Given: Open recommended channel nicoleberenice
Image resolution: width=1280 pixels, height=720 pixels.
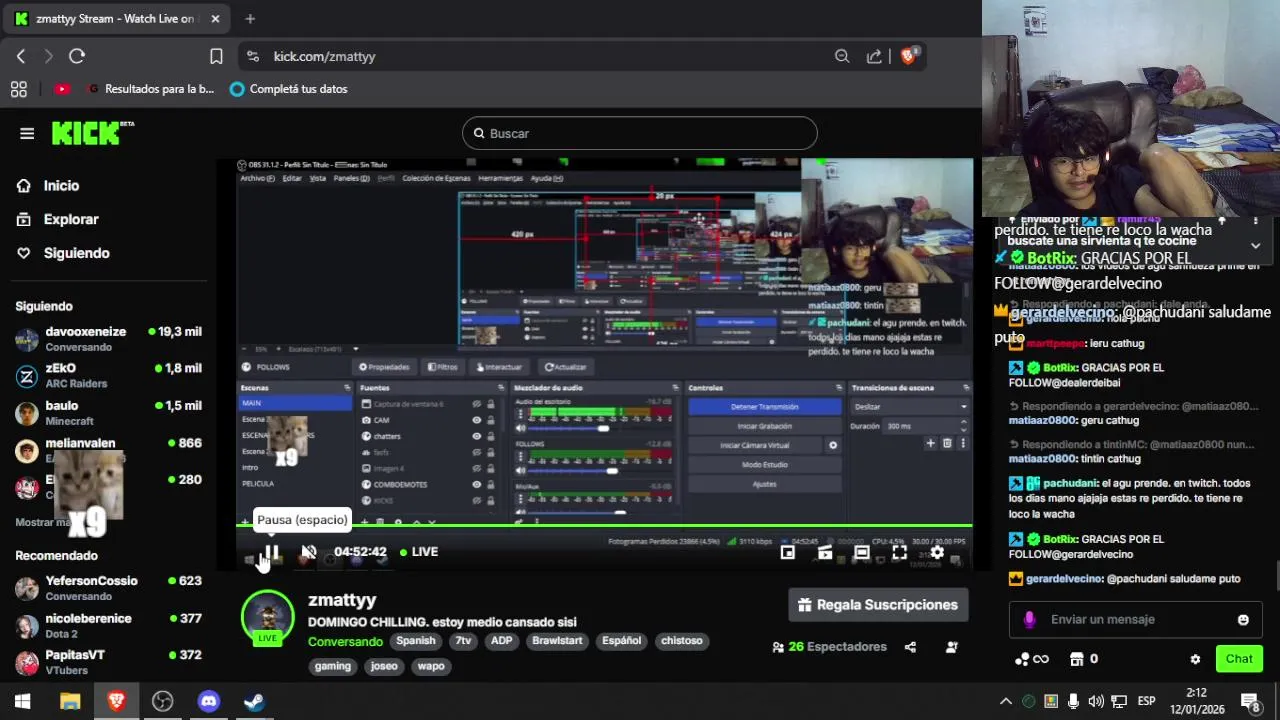Looking at the screenshot, I should (x=108, y=626).
